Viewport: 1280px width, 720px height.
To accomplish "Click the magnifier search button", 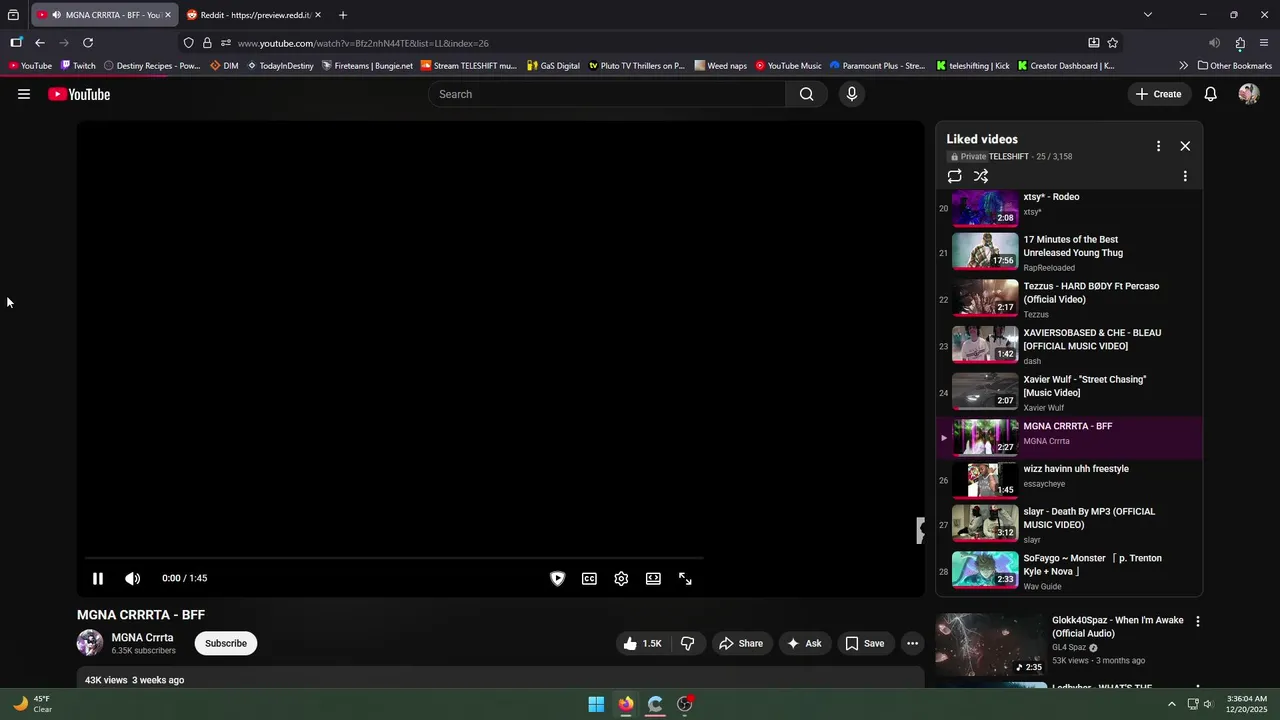I will click(806, 94).
